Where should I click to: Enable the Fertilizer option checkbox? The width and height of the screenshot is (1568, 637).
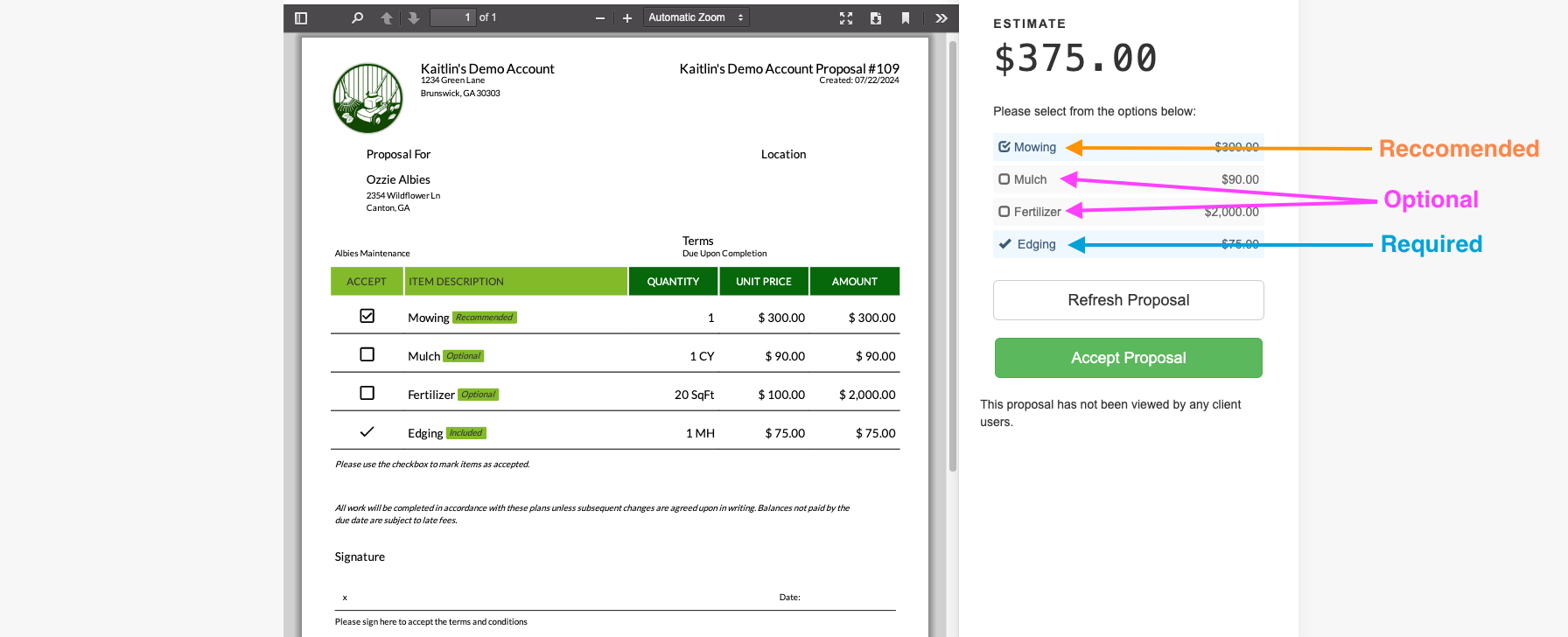pos(1004,212)
